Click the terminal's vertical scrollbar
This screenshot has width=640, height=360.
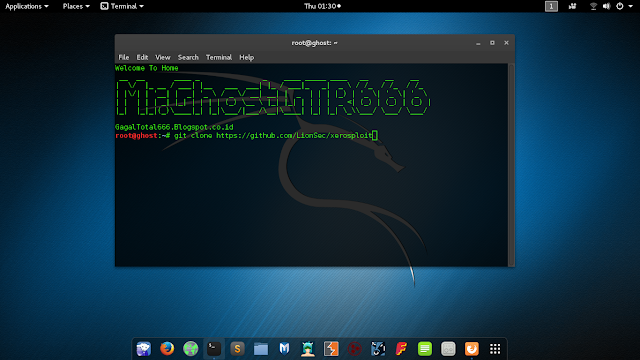(511, 165)
